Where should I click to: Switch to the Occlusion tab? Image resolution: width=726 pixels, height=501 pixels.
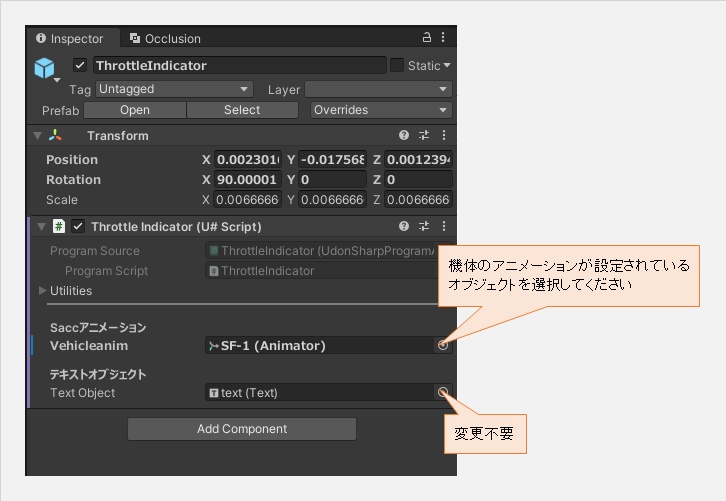tap(166, 38)
